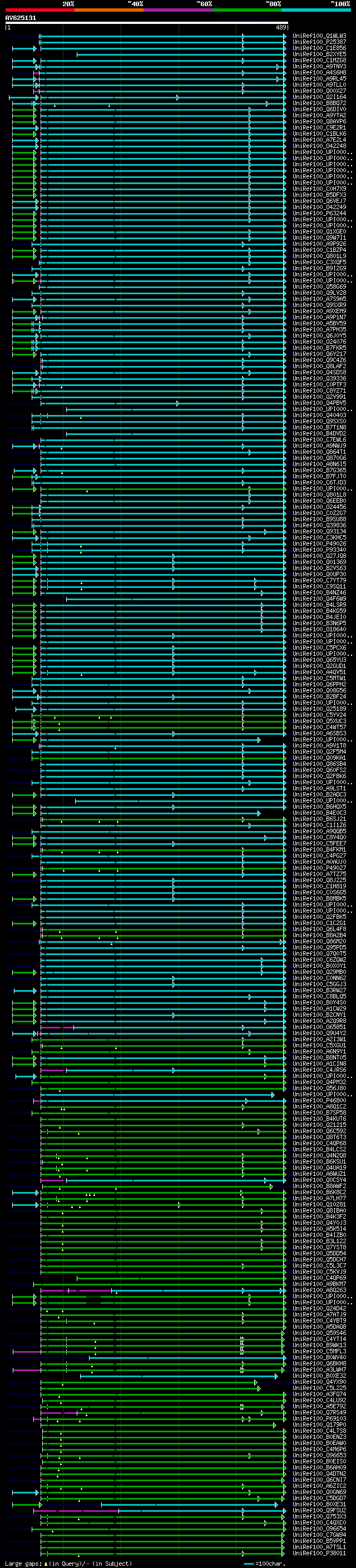
Task: Click hit label UniRef100_B8MBK5
Action: click(x=319, y=898)
